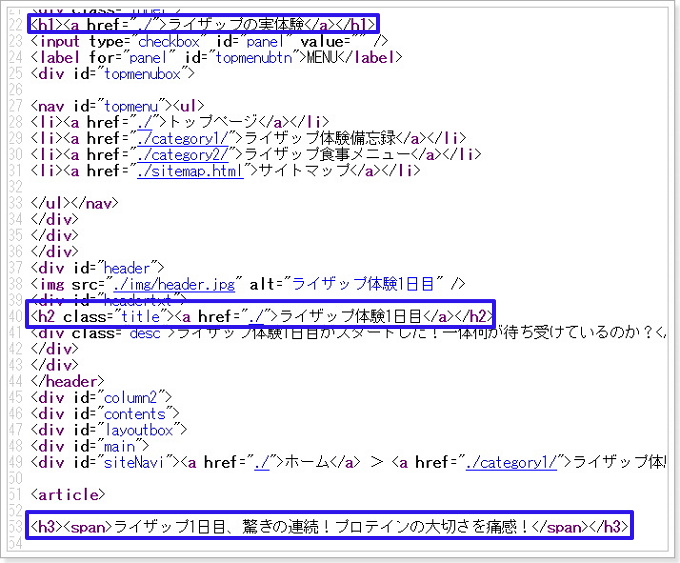Click the div id="layoutbox" line
The image size is (680, 563).
pyautogui.click(x=108, y=430)
